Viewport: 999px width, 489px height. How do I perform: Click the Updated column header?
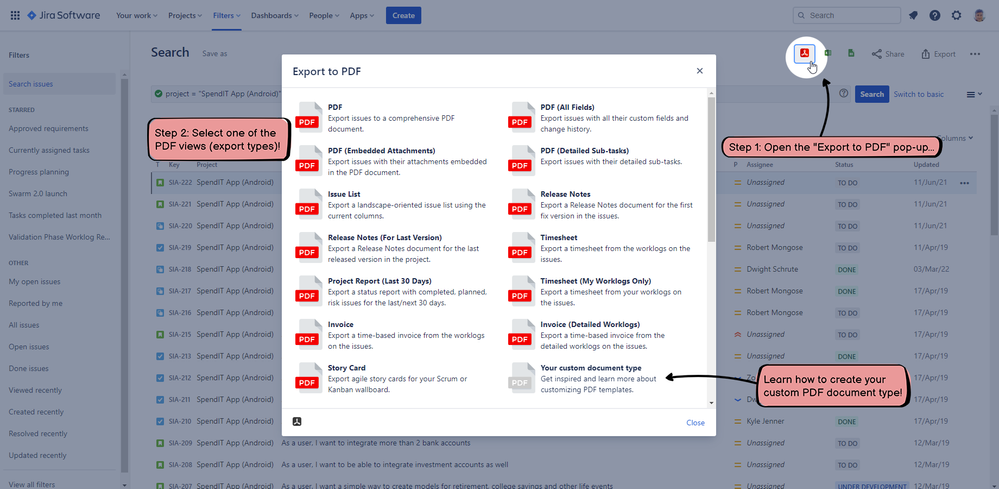coord(926,164)
